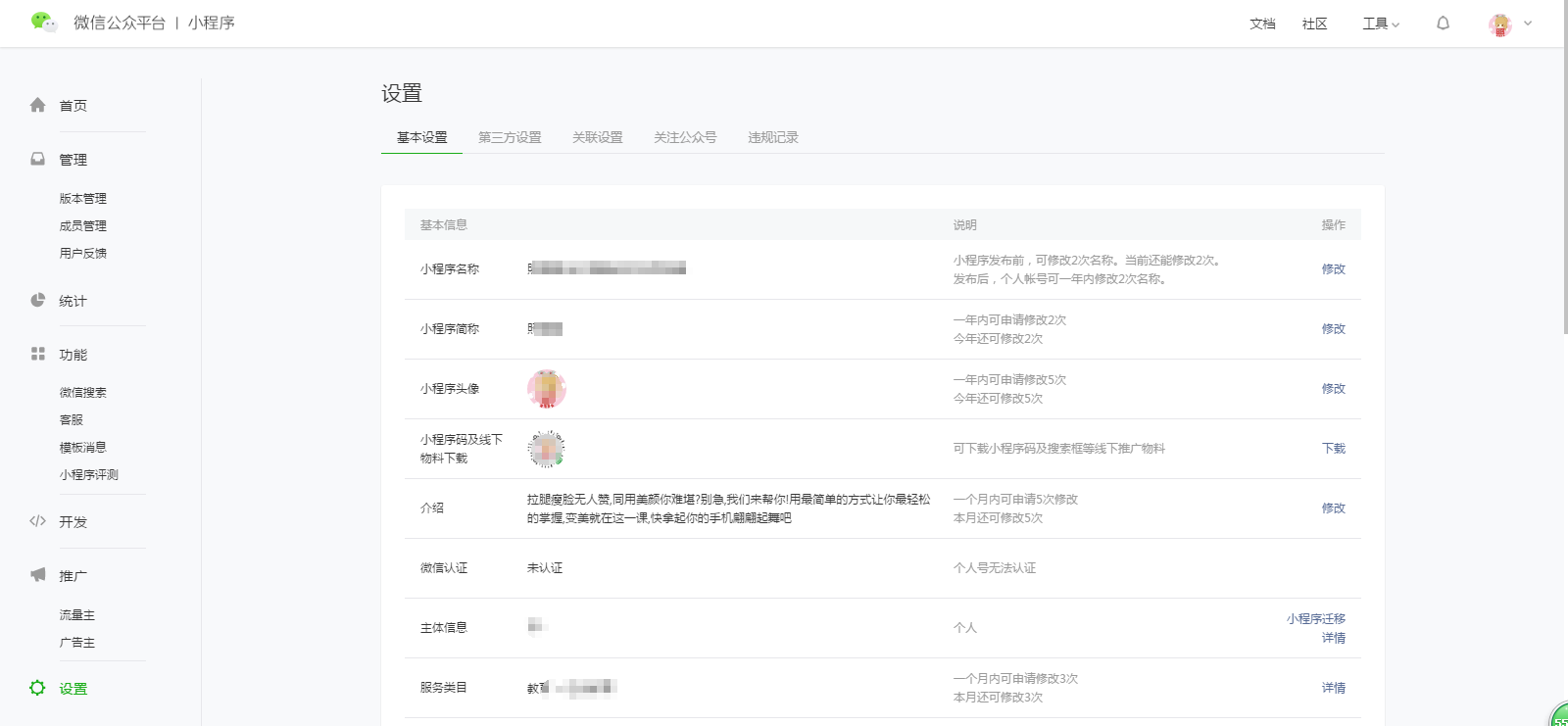This screenshot has height=726, width=1568.
Task: Click the pie chart icon beside 统计
Action: pyautogui.click(x=38, y=300)
